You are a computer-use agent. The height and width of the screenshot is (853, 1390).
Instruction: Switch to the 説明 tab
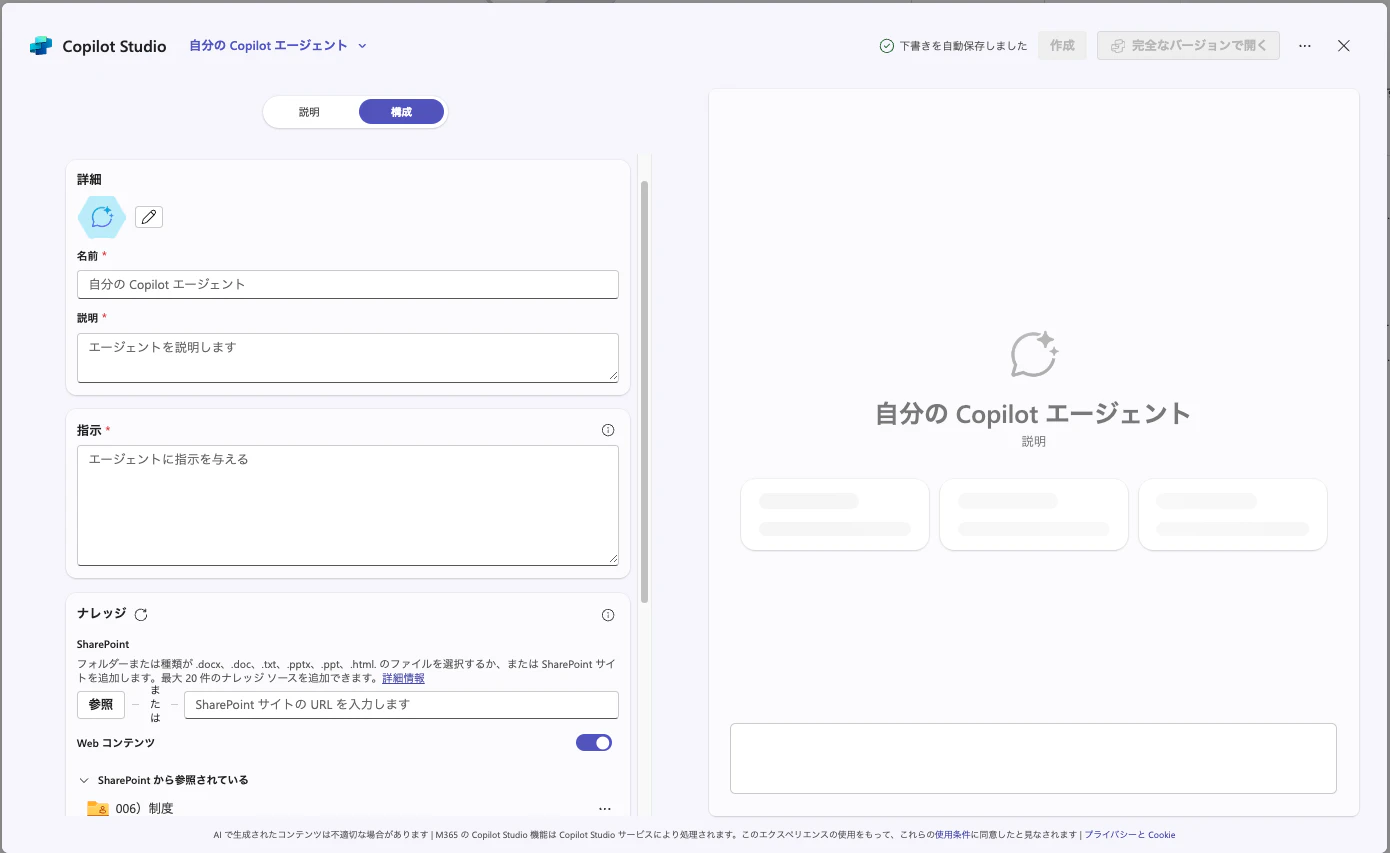309,112
